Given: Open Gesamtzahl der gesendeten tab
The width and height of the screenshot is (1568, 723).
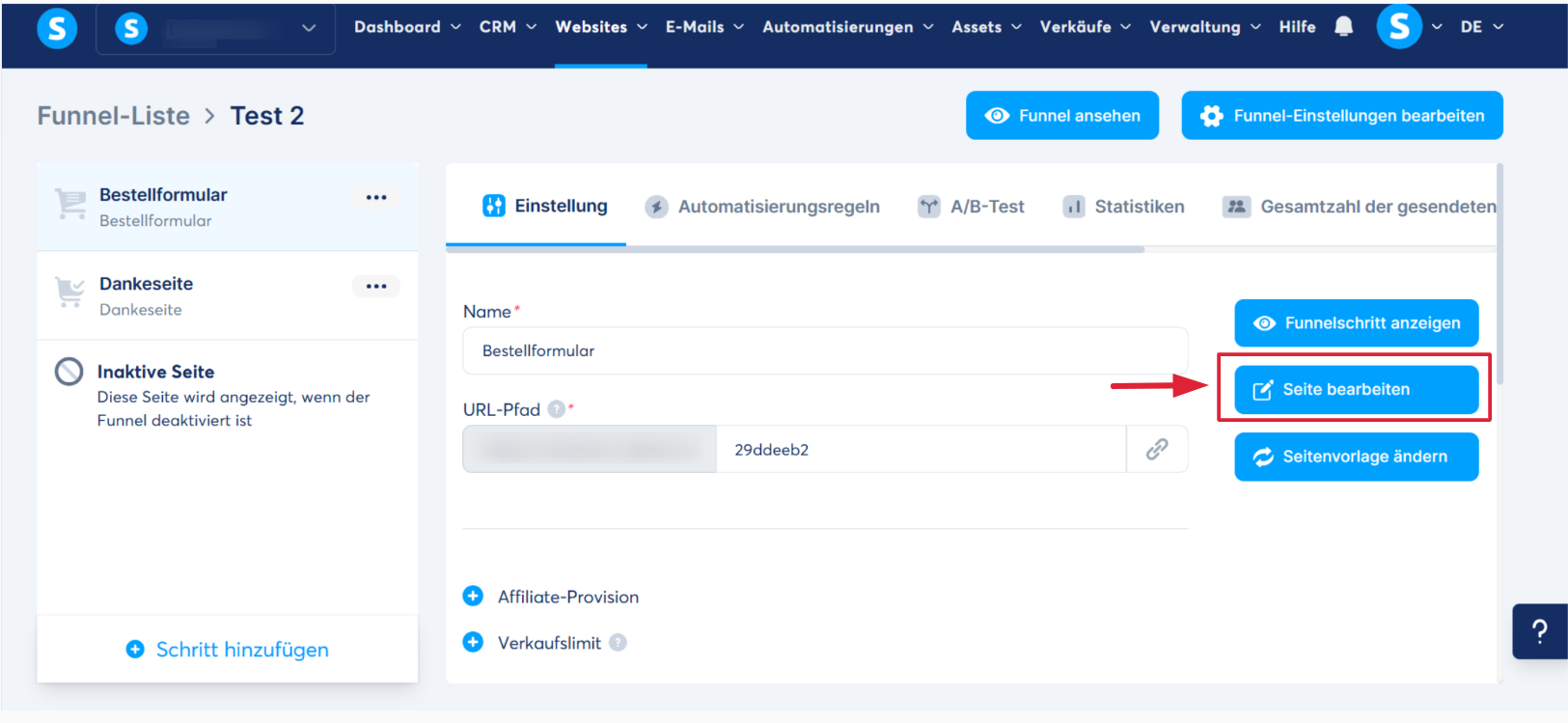Looking at the screenshot, I should pyautogui.click(x=1359, y=207).
